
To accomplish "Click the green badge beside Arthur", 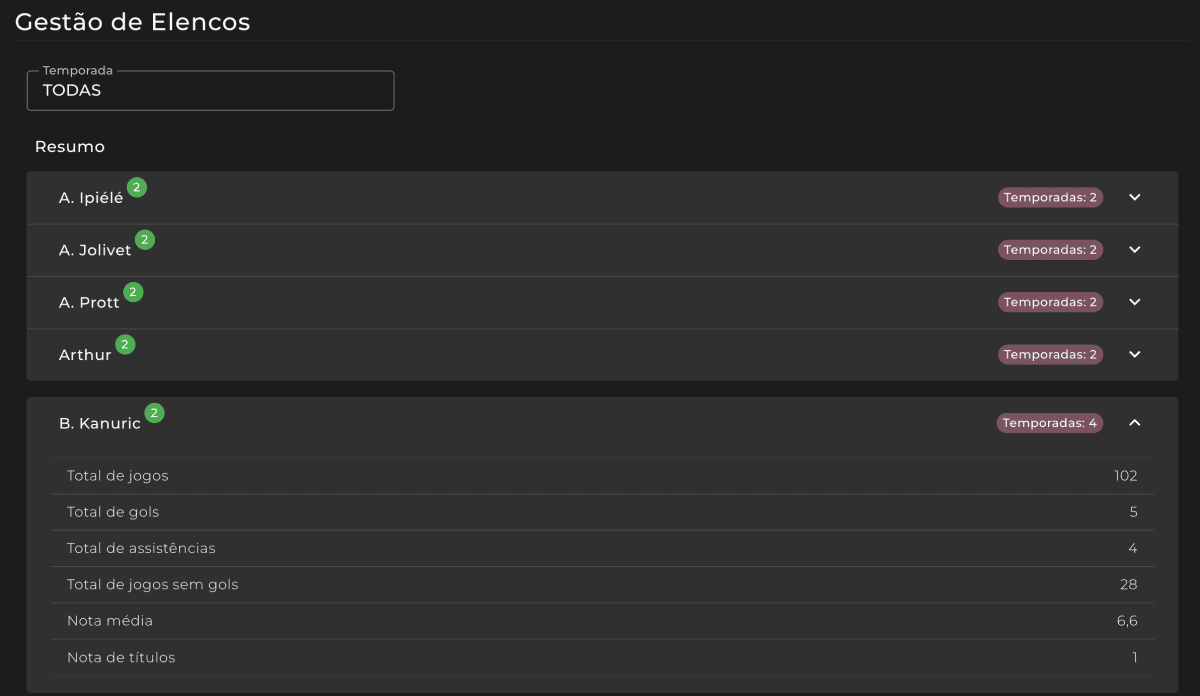I will click(x=125, y=344).
